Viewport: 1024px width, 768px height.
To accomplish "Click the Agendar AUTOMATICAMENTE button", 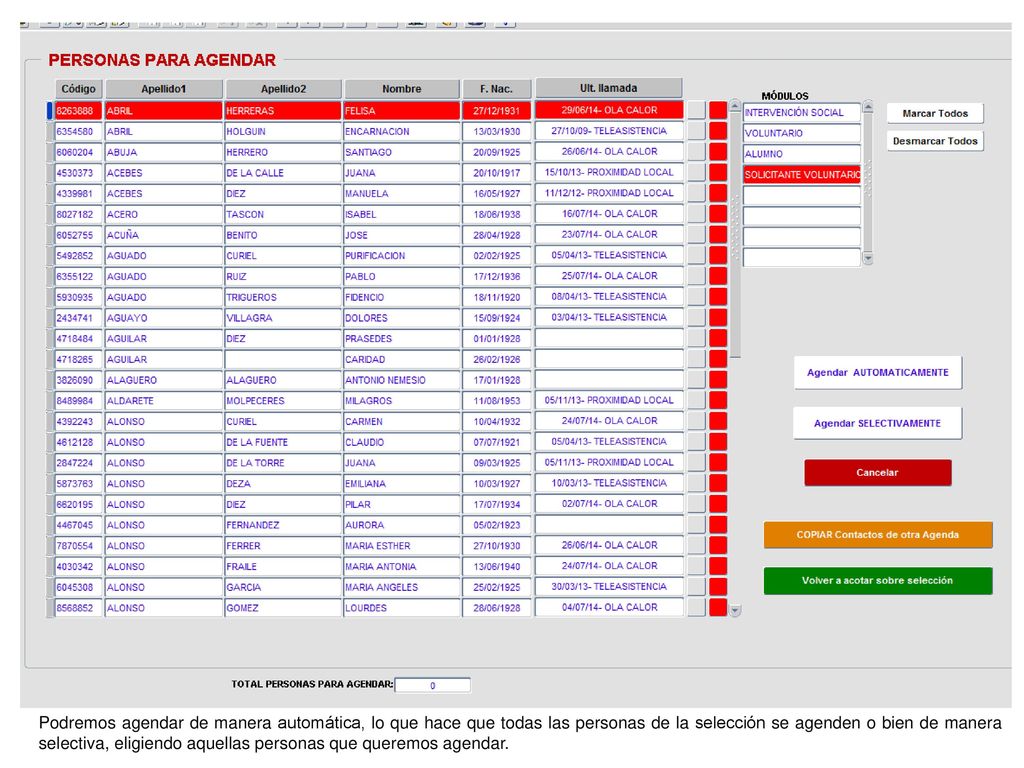I will (x=877, y=372).
